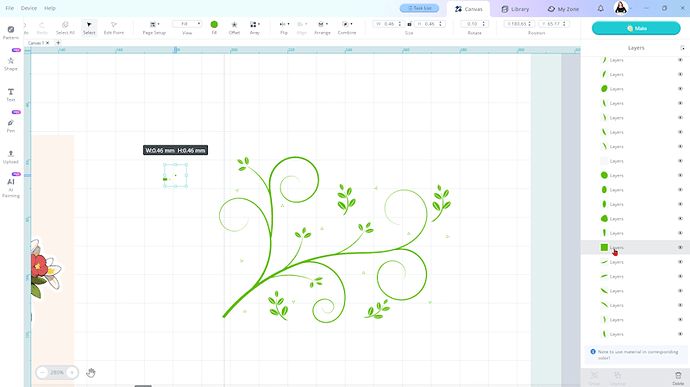Select the Pen tool
The width and height of the screenshot is (690, 387).
[x=11, y=126]
